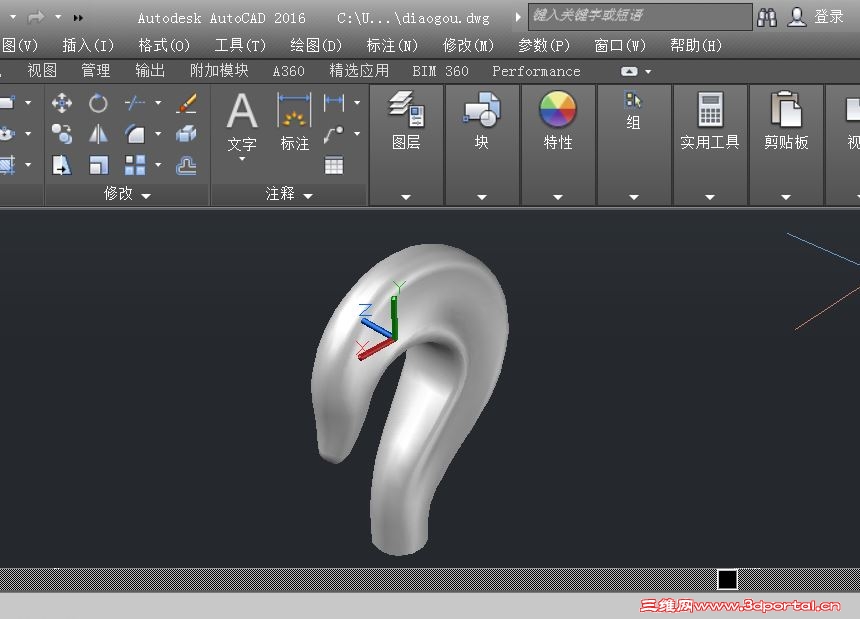
Task: Choose the Leader tool icon
Action: 333,134
